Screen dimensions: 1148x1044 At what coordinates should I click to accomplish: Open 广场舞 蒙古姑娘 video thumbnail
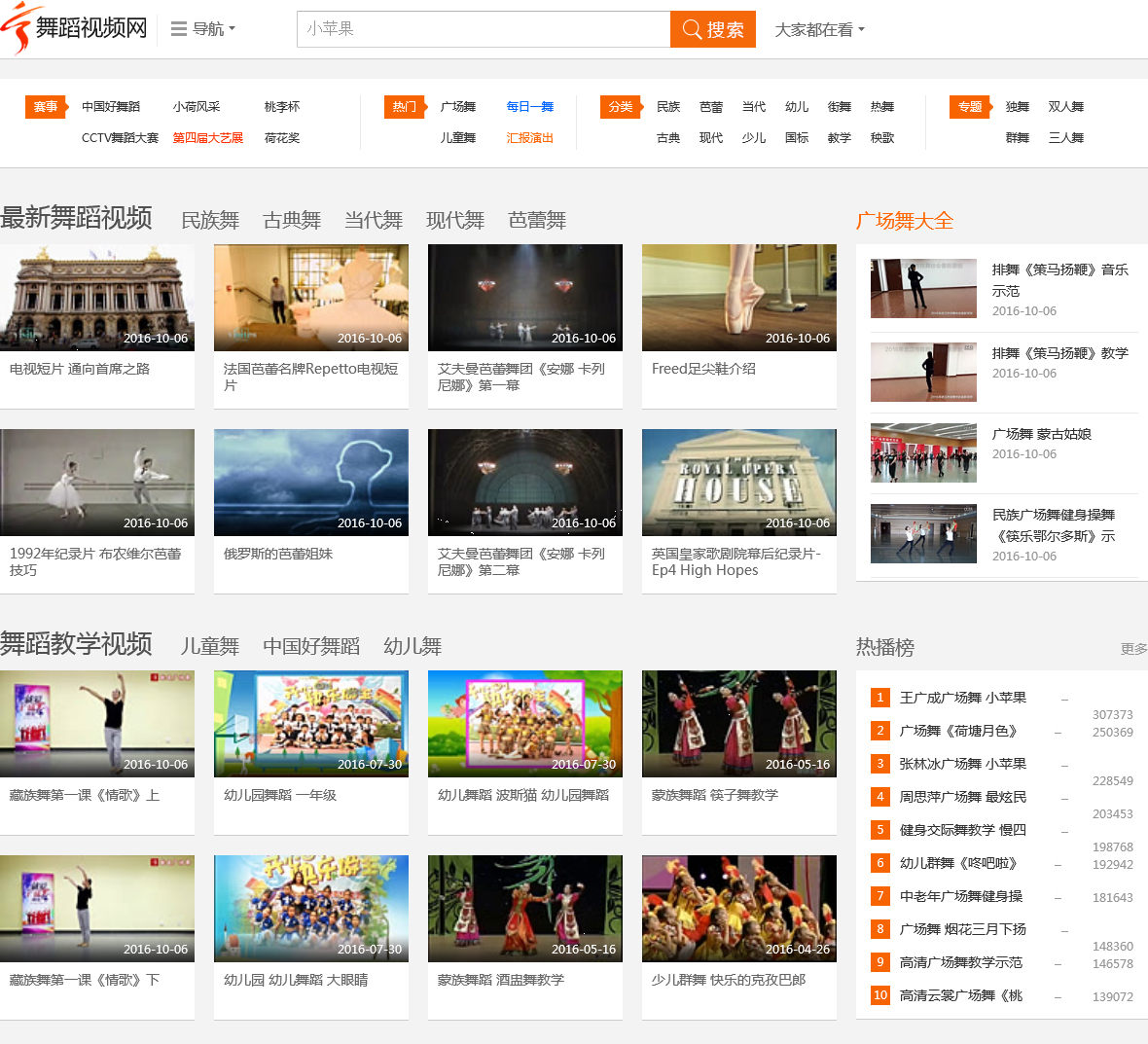tap(923, 452)
